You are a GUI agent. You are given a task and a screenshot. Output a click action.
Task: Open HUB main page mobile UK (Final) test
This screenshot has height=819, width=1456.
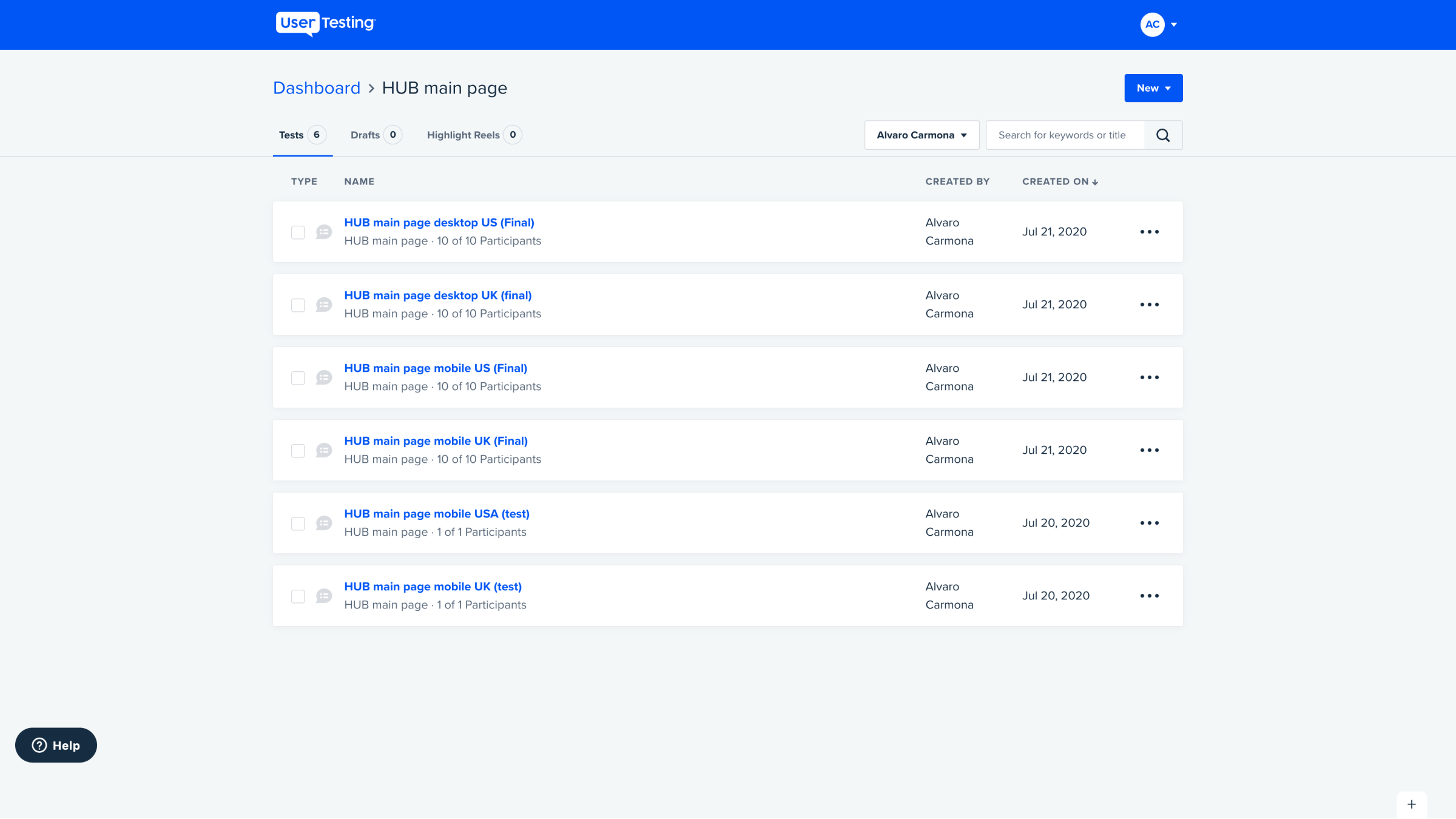436,441
